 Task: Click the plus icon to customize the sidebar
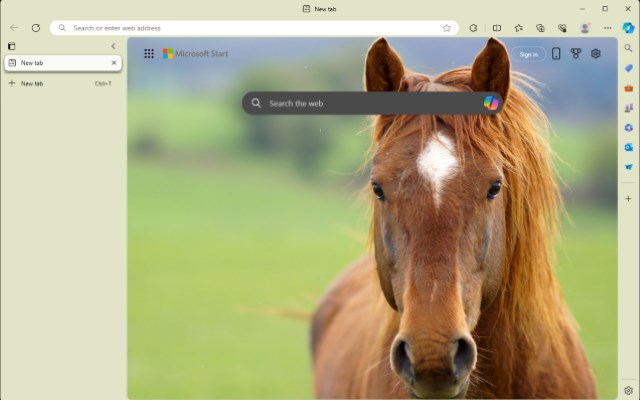628,199
